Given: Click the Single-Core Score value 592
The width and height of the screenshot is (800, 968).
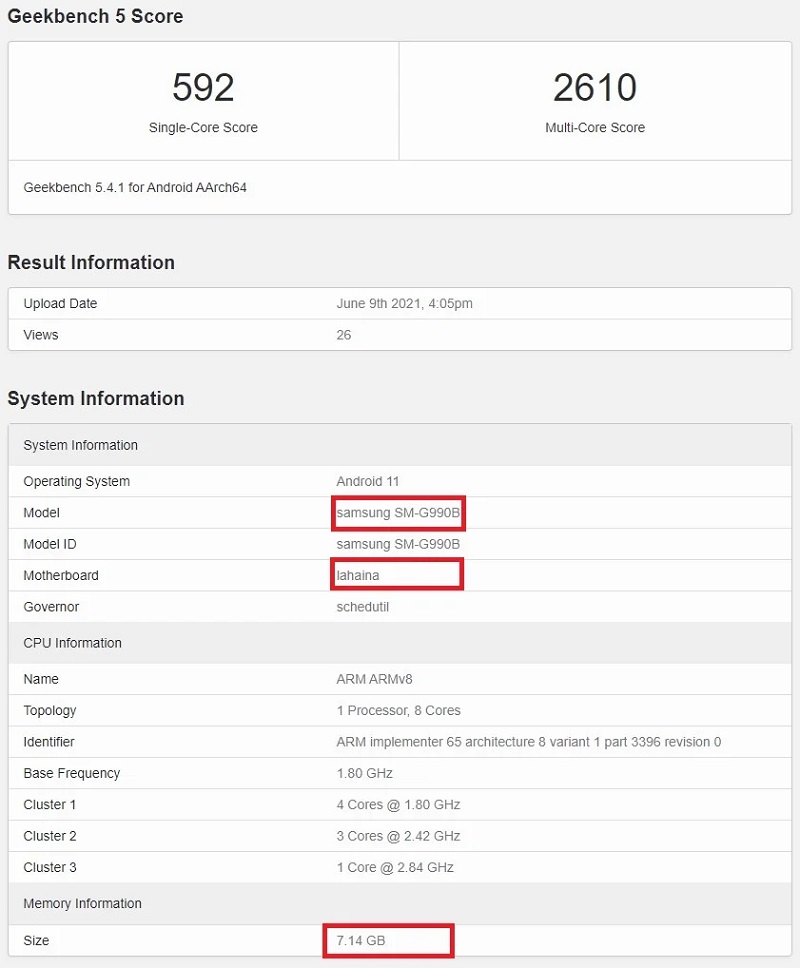Looking at the screenshot, I should pyautogui.click(x=203, y=88).
